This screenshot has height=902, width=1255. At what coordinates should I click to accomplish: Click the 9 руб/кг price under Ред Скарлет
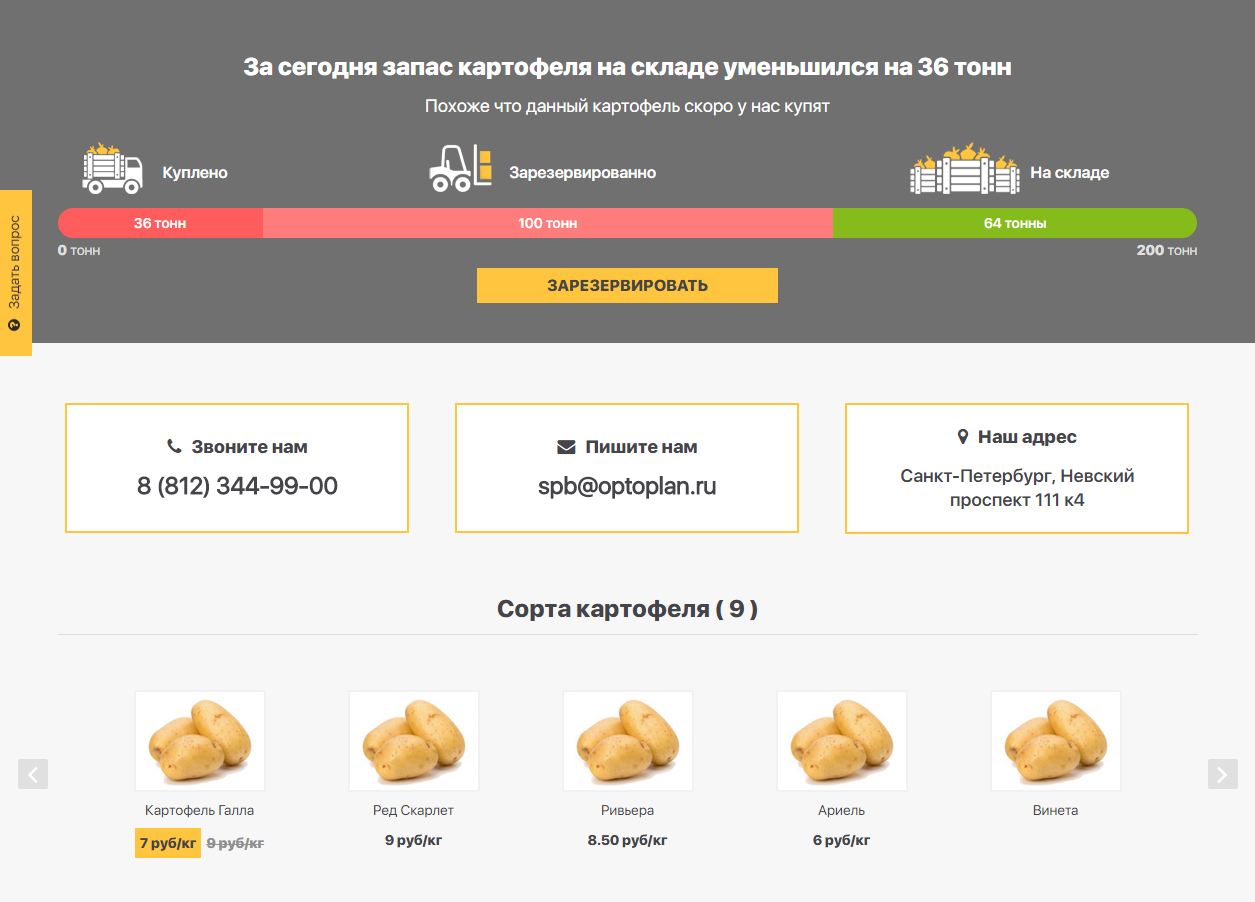[x=414, y=840]
